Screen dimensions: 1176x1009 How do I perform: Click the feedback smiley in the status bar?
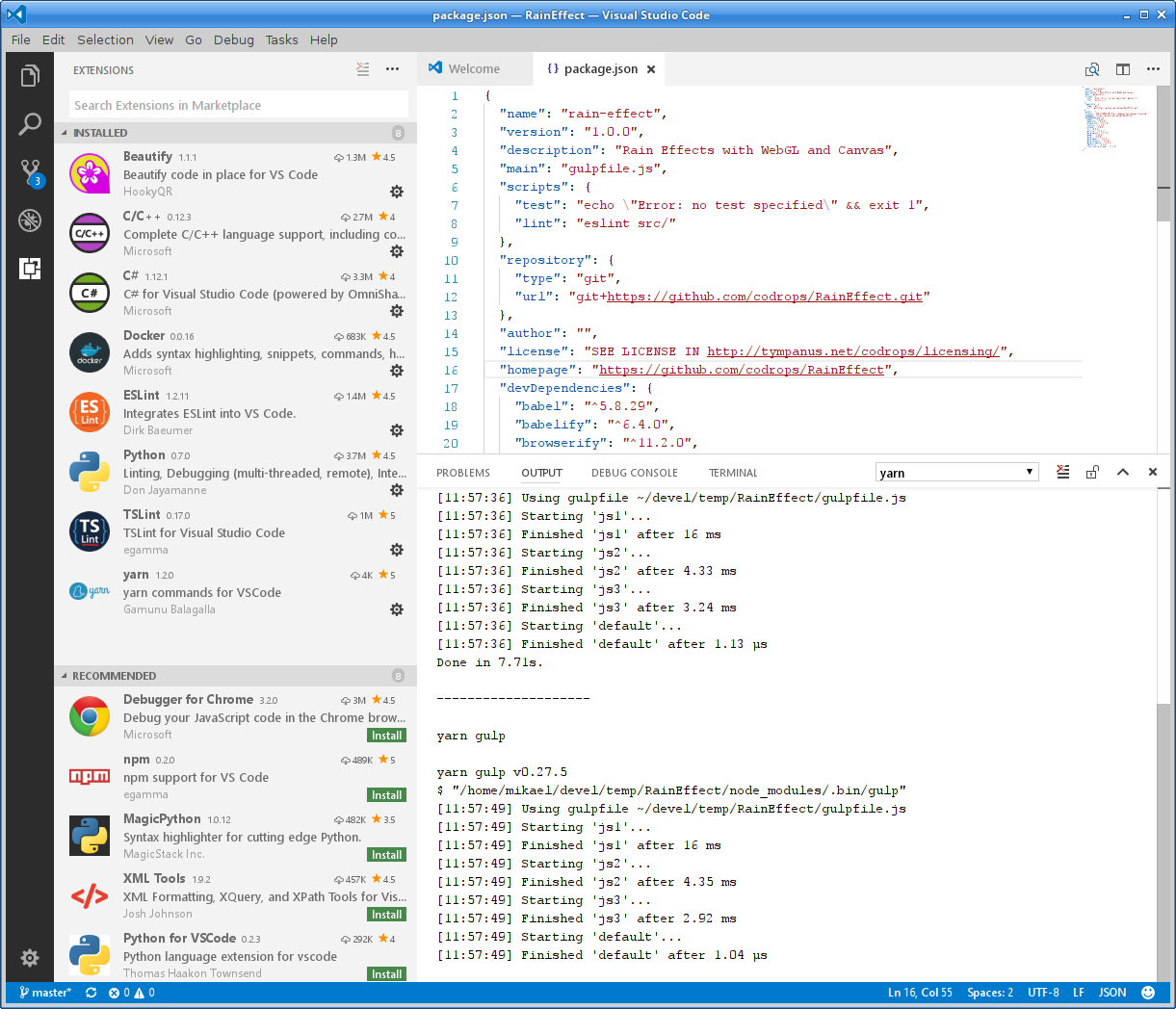click(1148, 993)
